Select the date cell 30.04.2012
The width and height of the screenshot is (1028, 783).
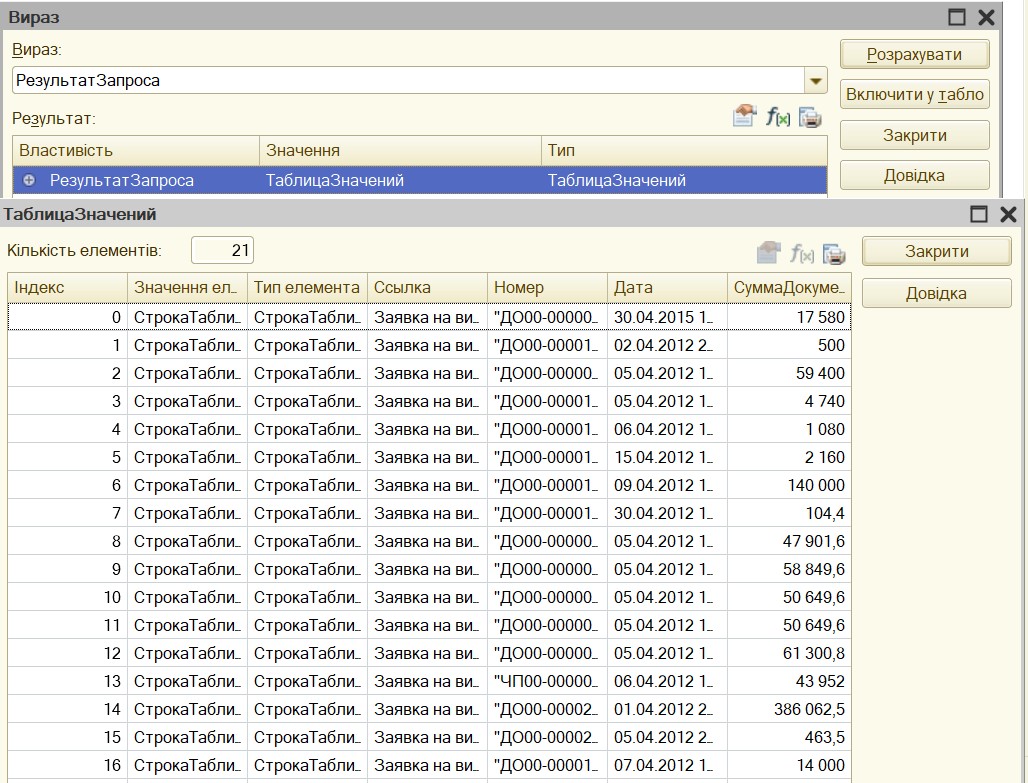[x=667, y=513]
